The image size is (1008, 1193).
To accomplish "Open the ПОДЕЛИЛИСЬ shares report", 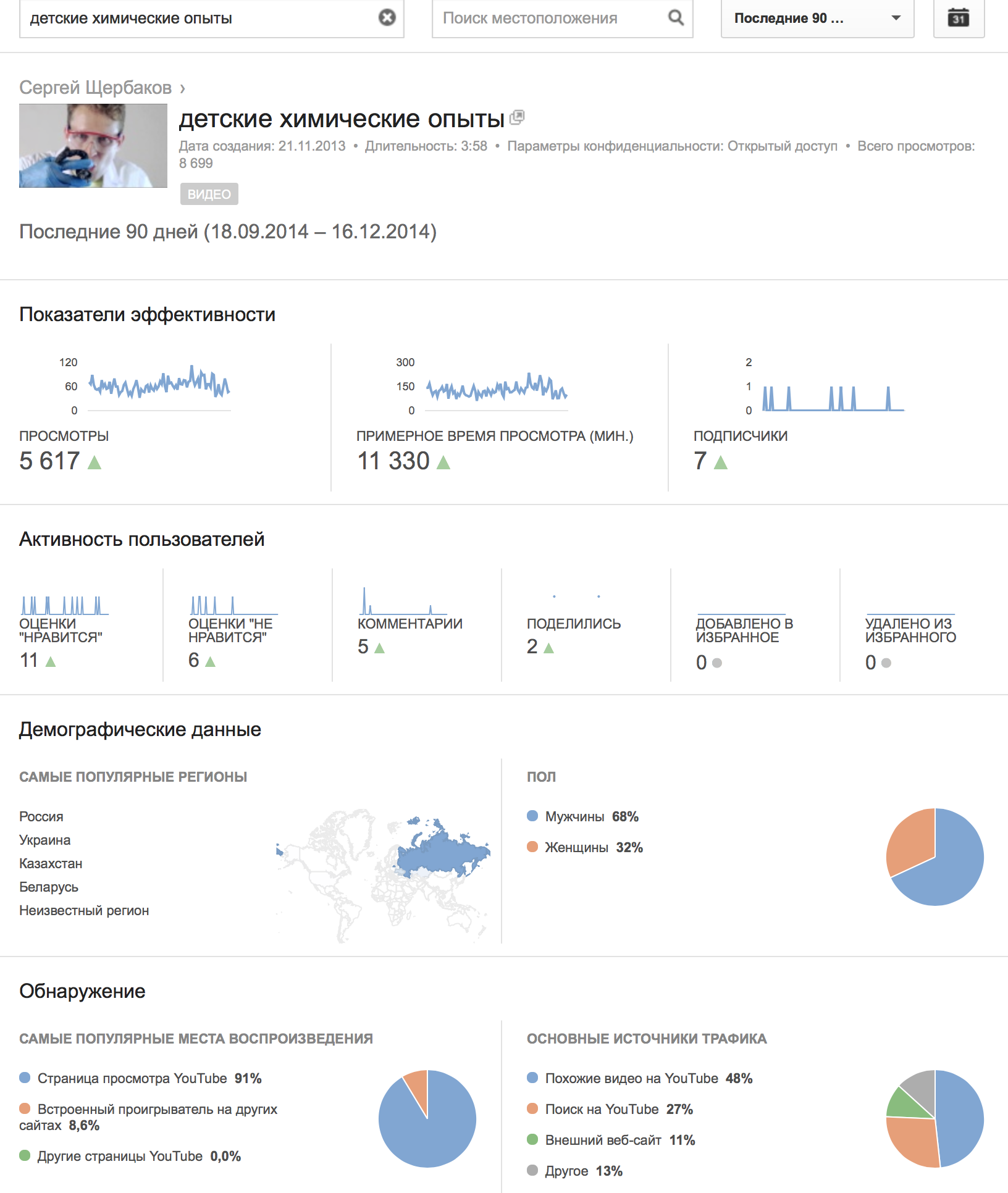I will coord(574,624).
